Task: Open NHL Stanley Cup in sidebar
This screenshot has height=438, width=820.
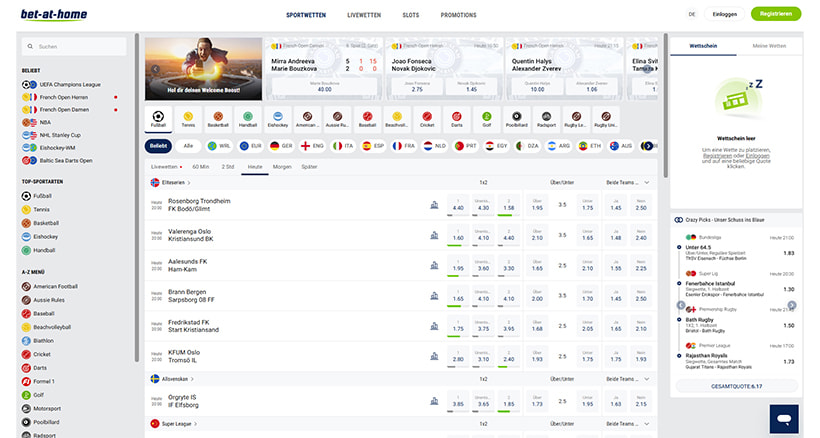Action: coord(60,135)
